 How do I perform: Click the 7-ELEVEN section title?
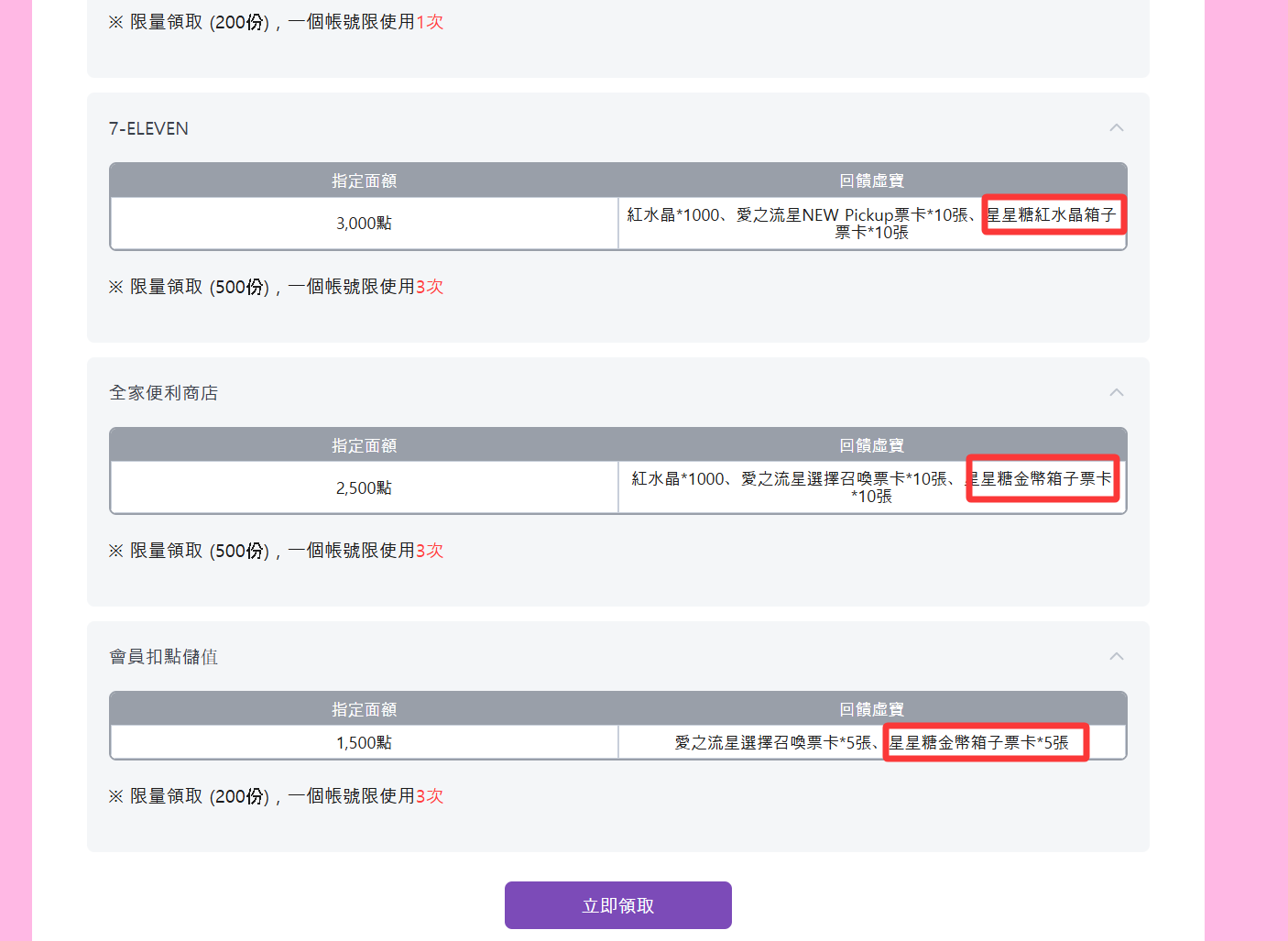[x=148, y=129]
